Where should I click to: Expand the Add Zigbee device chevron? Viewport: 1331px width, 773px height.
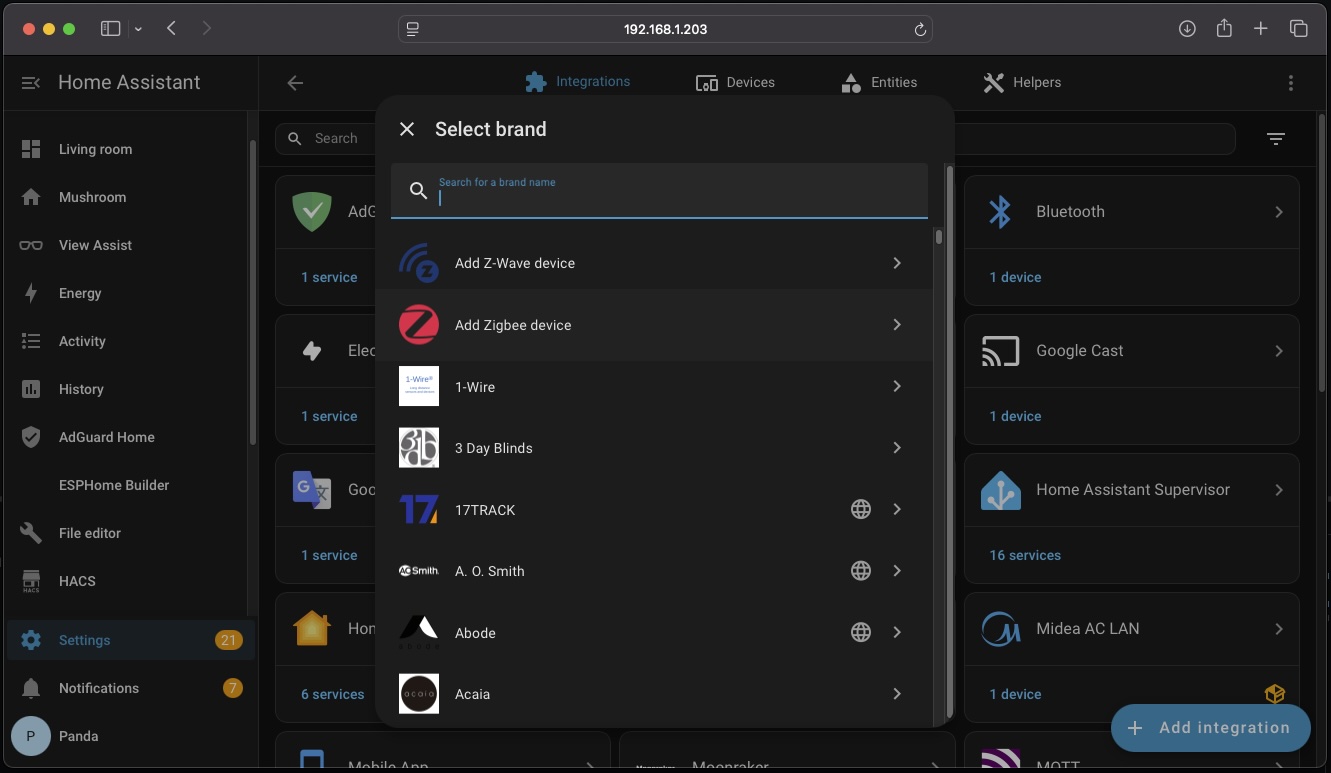897,325
